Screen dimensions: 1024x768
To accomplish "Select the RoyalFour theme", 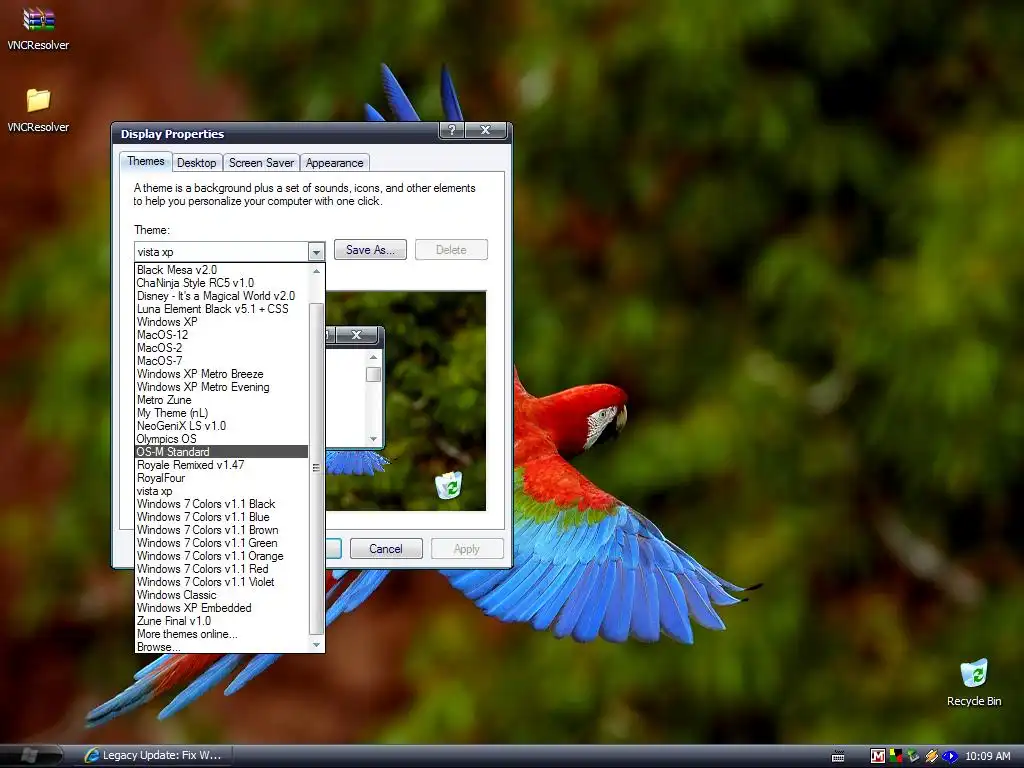I will pos(221,478).
